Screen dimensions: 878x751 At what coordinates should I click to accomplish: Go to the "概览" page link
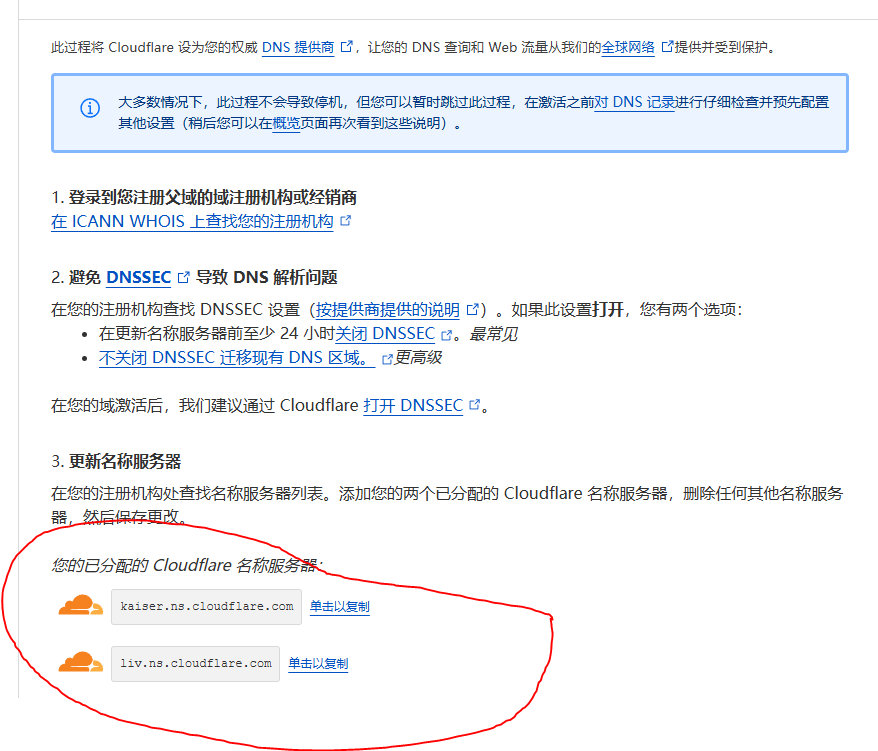click(286, 124)
